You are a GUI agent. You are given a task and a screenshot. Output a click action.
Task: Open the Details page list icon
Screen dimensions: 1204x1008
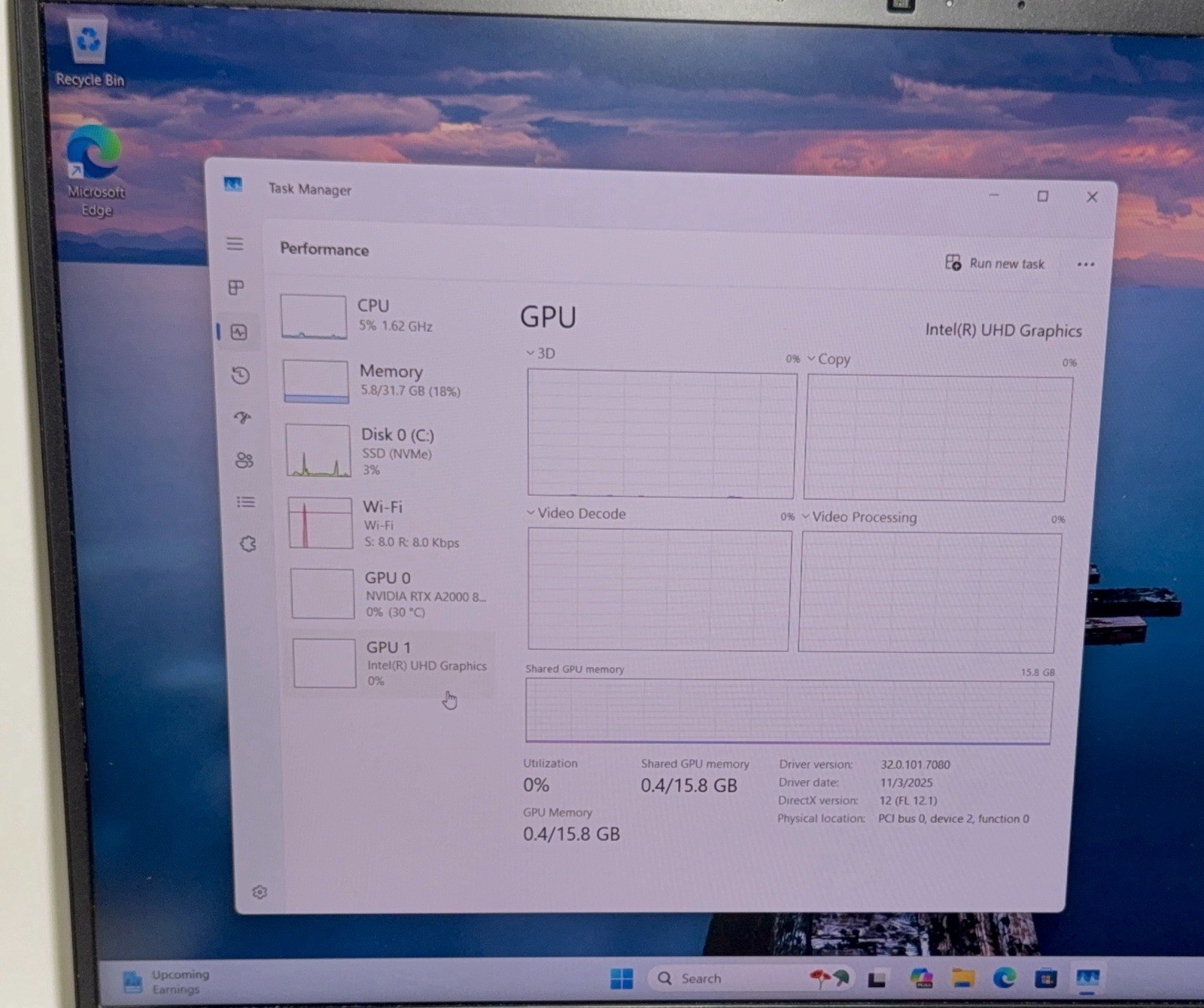246,502
